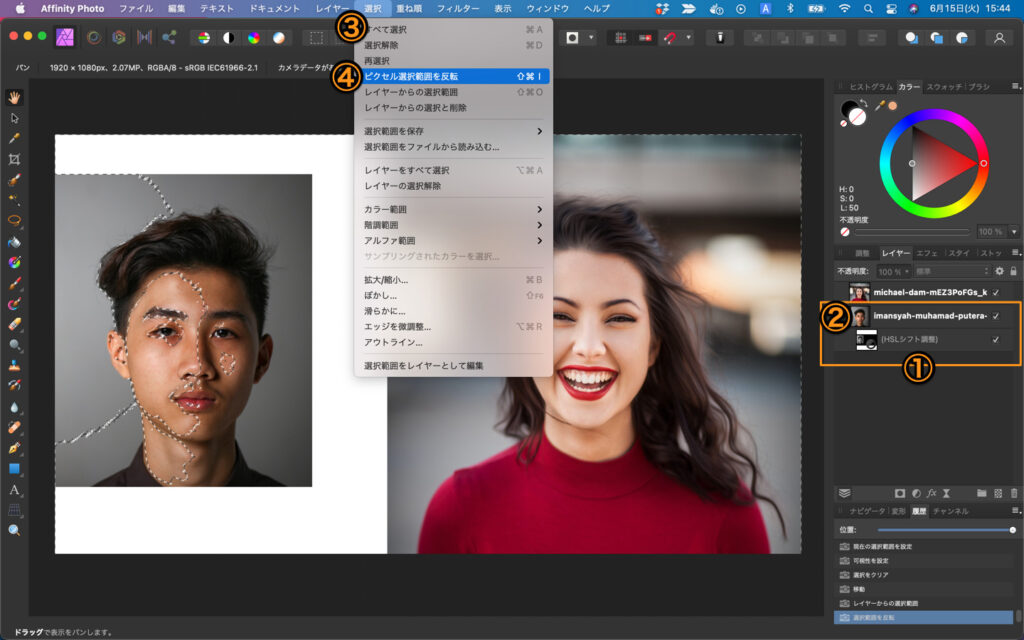Select the hand (pan) tool in the toolbox
The image size is (1024, 640).
point(15,97)
